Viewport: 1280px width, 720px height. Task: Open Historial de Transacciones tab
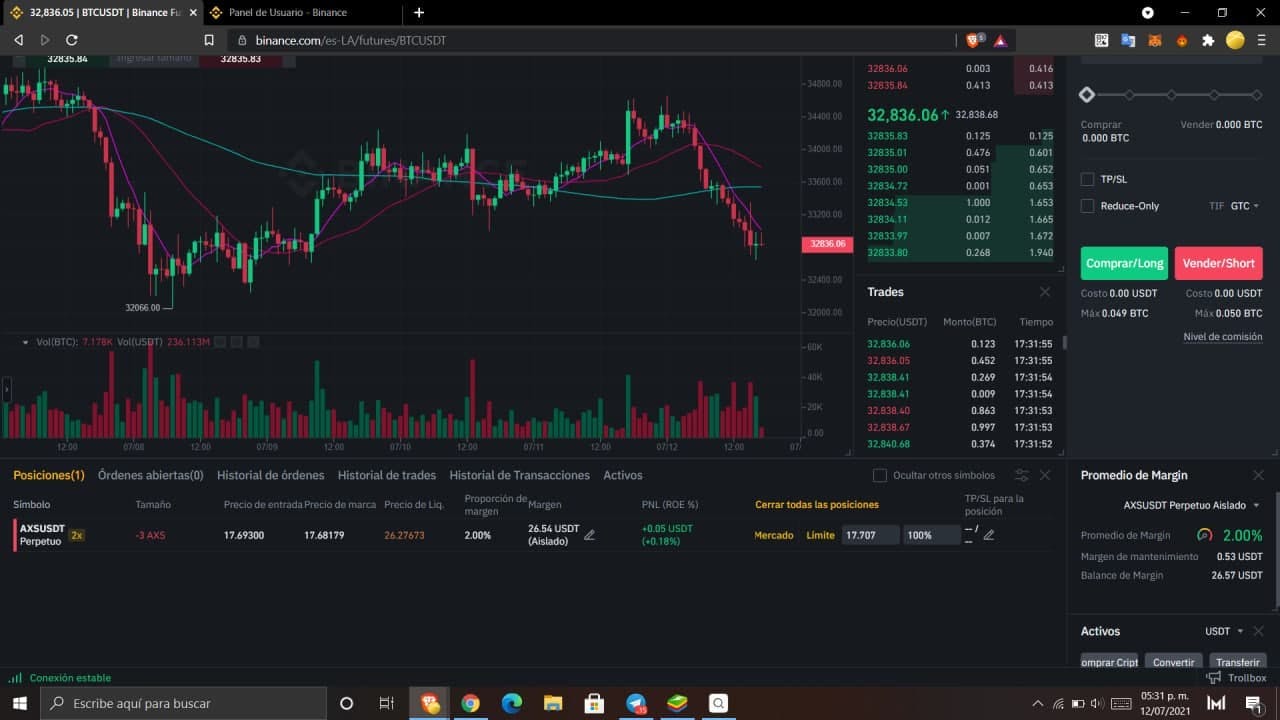pyautogui.click(x=520, y=475)
